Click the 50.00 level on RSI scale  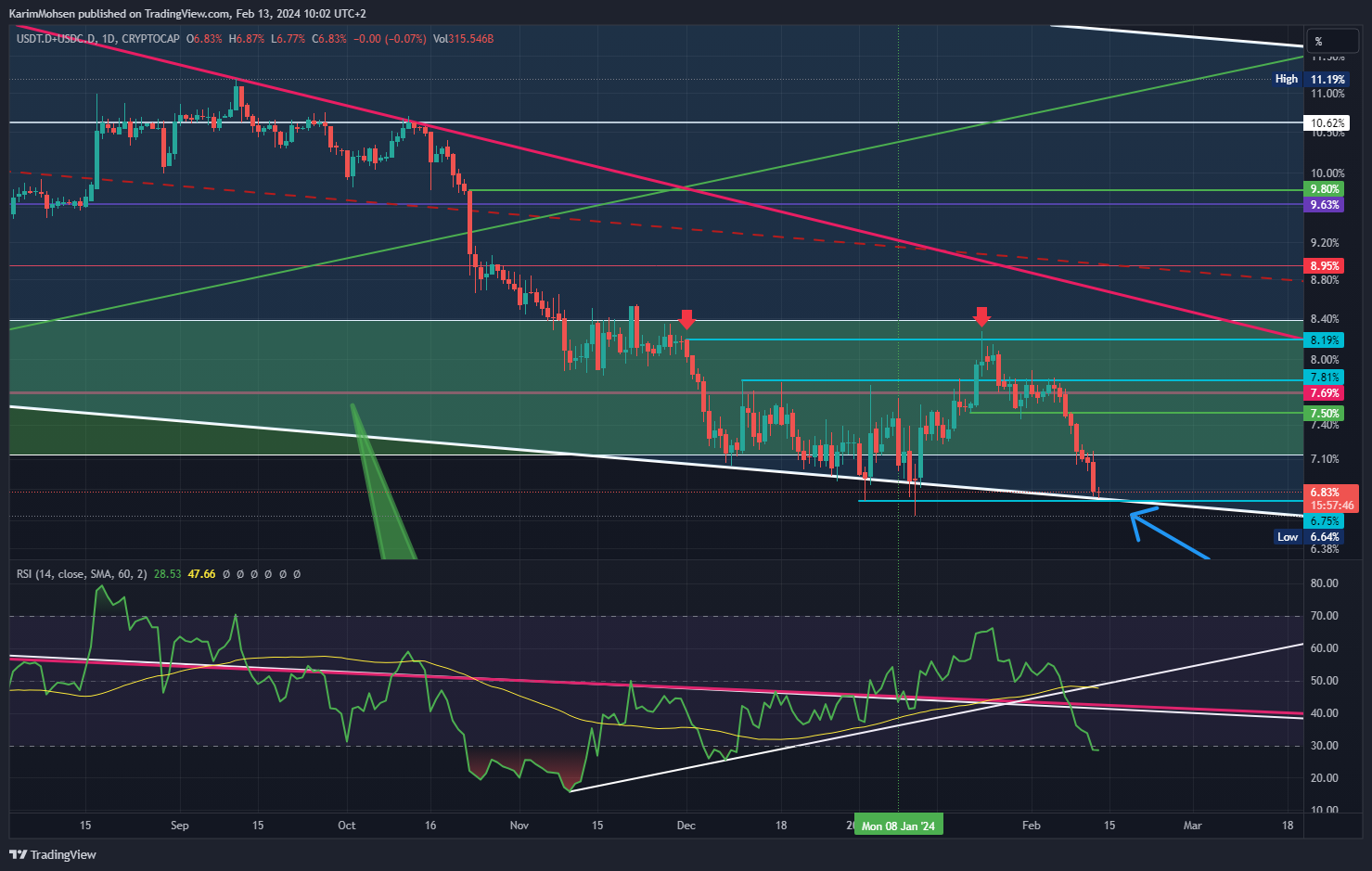coord(1325,681)
